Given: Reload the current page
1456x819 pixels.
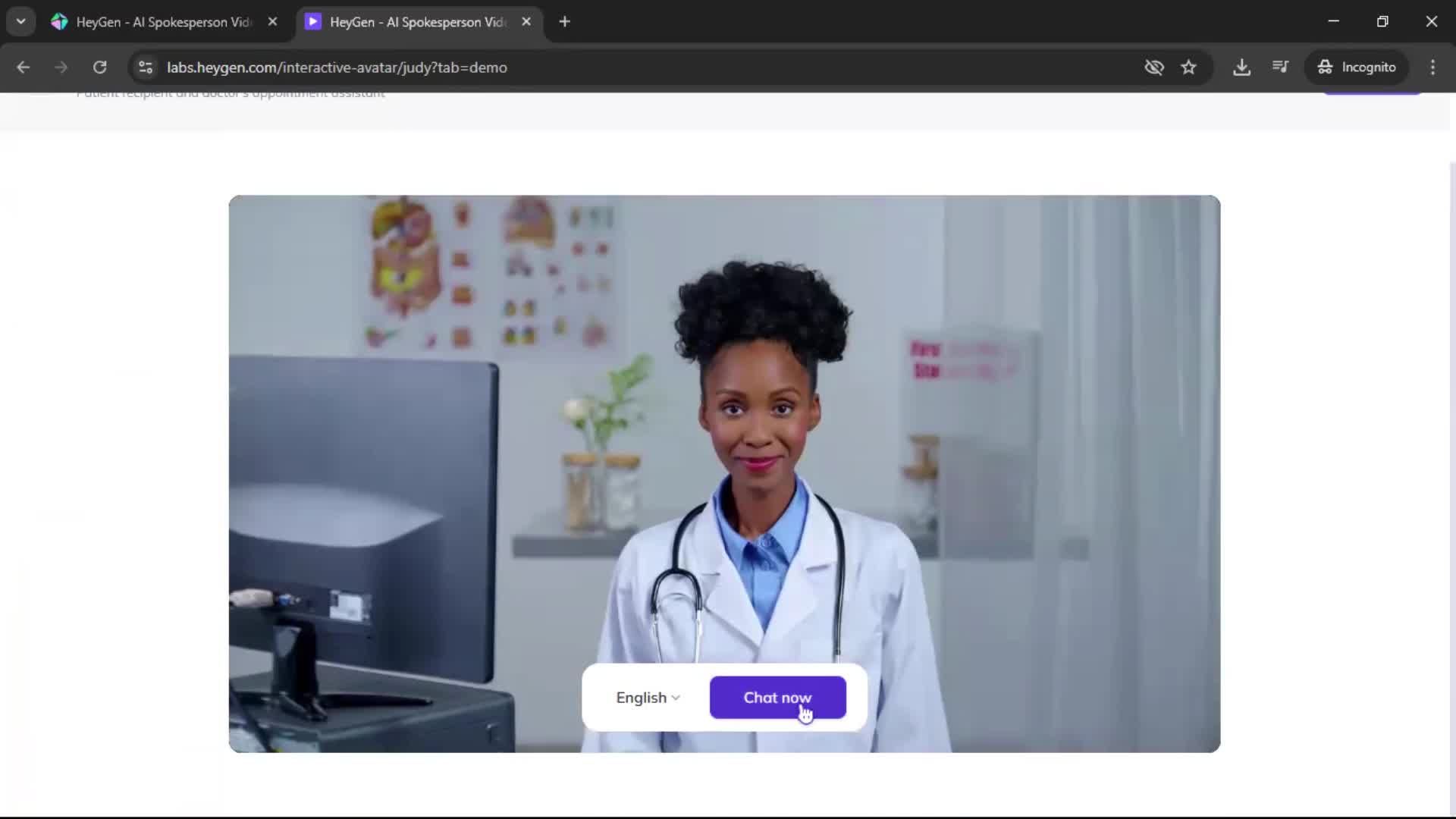Looking at the screenshot, I should [x=99, y=67].
